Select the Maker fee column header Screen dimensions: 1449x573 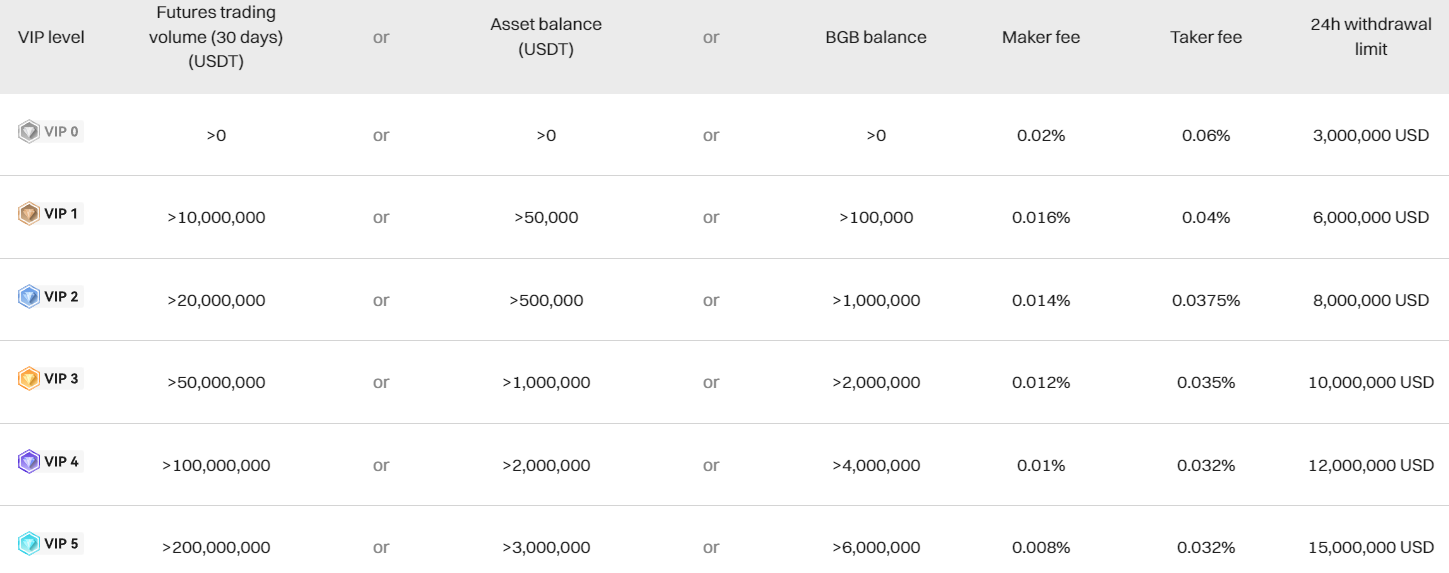pyautogui.click(x=1041, y=37)
